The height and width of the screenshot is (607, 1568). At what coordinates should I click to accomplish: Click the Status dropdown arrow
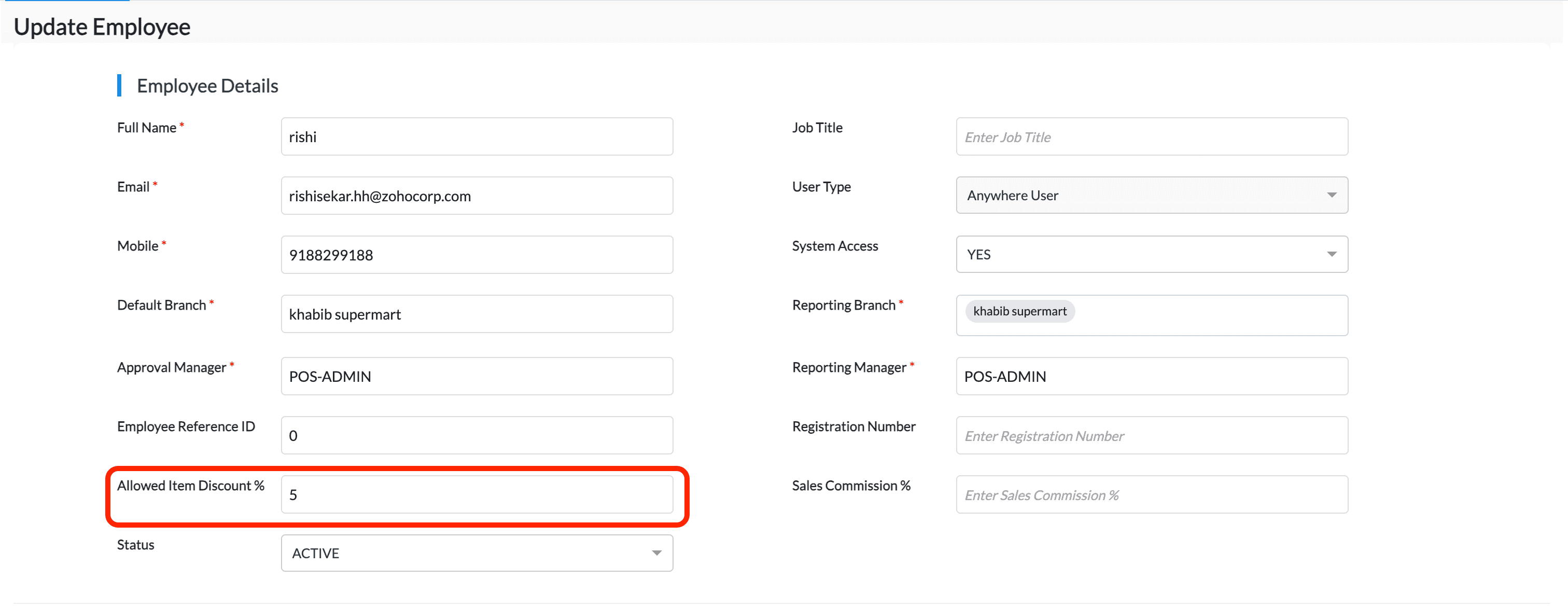[x=656, y=553]
